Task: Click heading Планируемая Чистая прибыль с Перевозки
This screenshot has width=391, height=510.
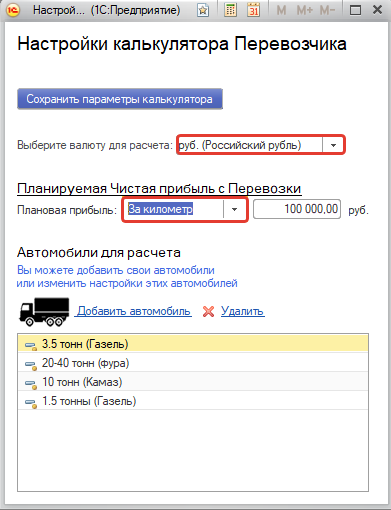Action: click(x=159, y=189)
